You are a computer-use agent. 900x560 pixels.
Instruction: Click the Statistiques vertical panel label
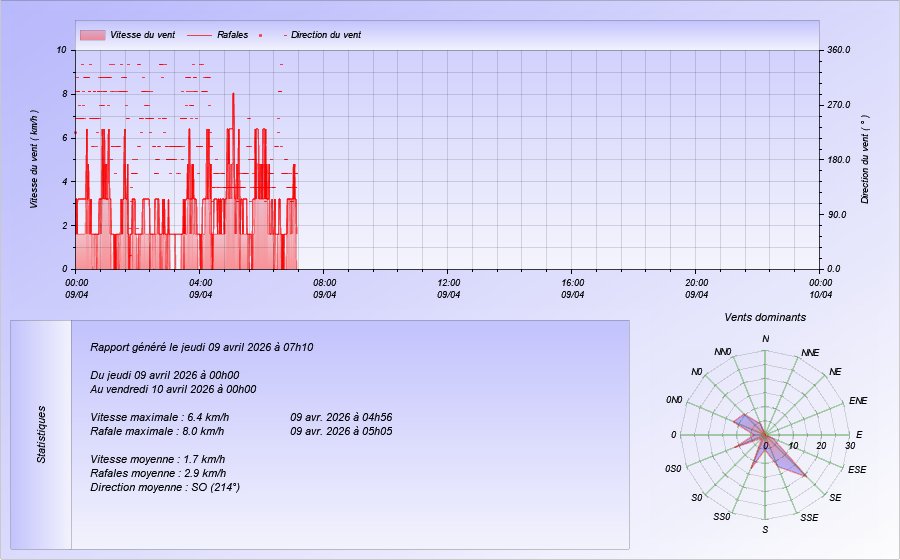(x=41, y=434)
